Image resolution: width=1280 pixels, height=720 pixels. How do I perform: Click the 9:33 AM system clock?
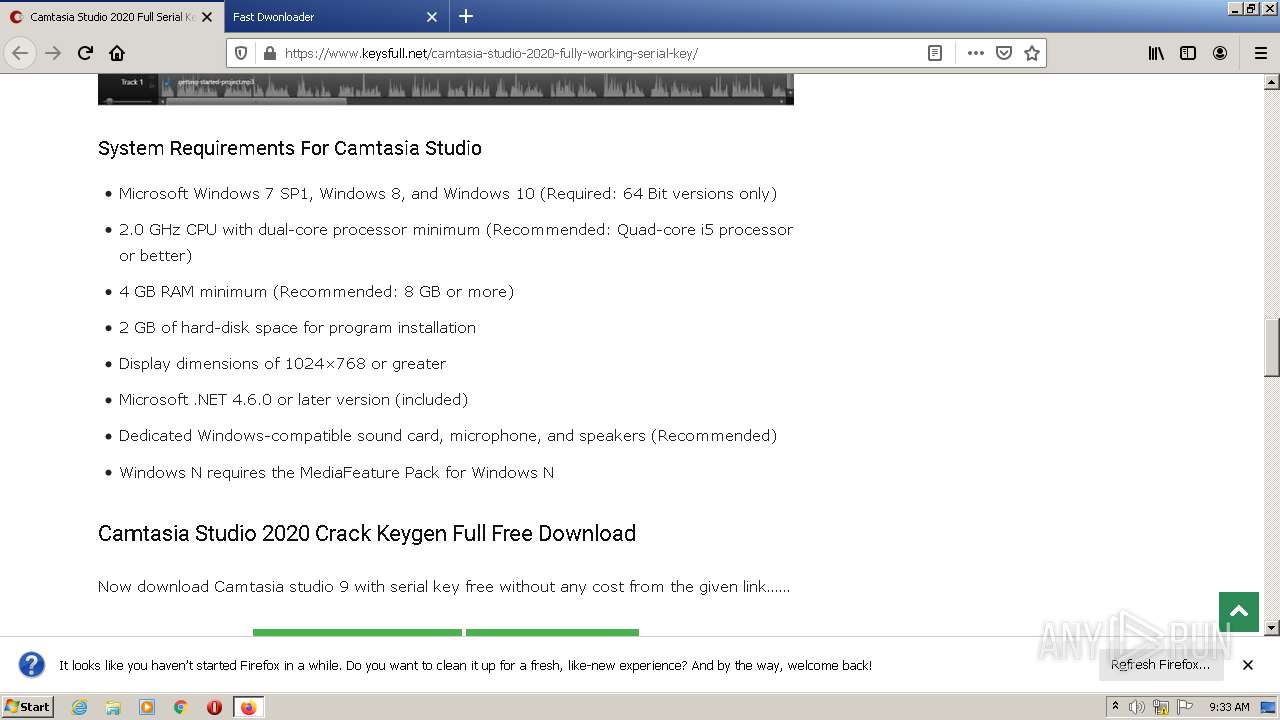tap(1229, 707)
